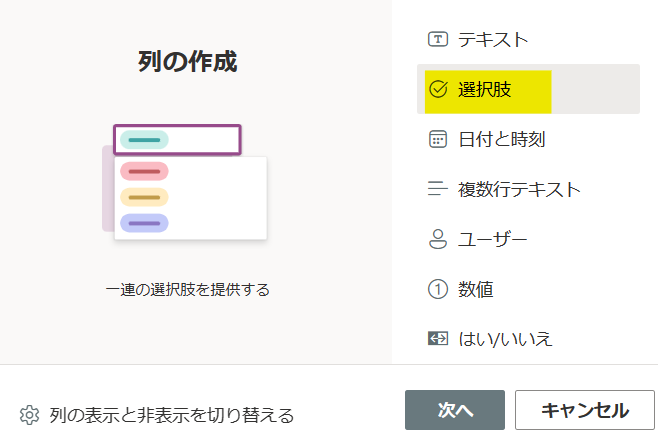Select the テキスト column type

click(x=492, y=40)
